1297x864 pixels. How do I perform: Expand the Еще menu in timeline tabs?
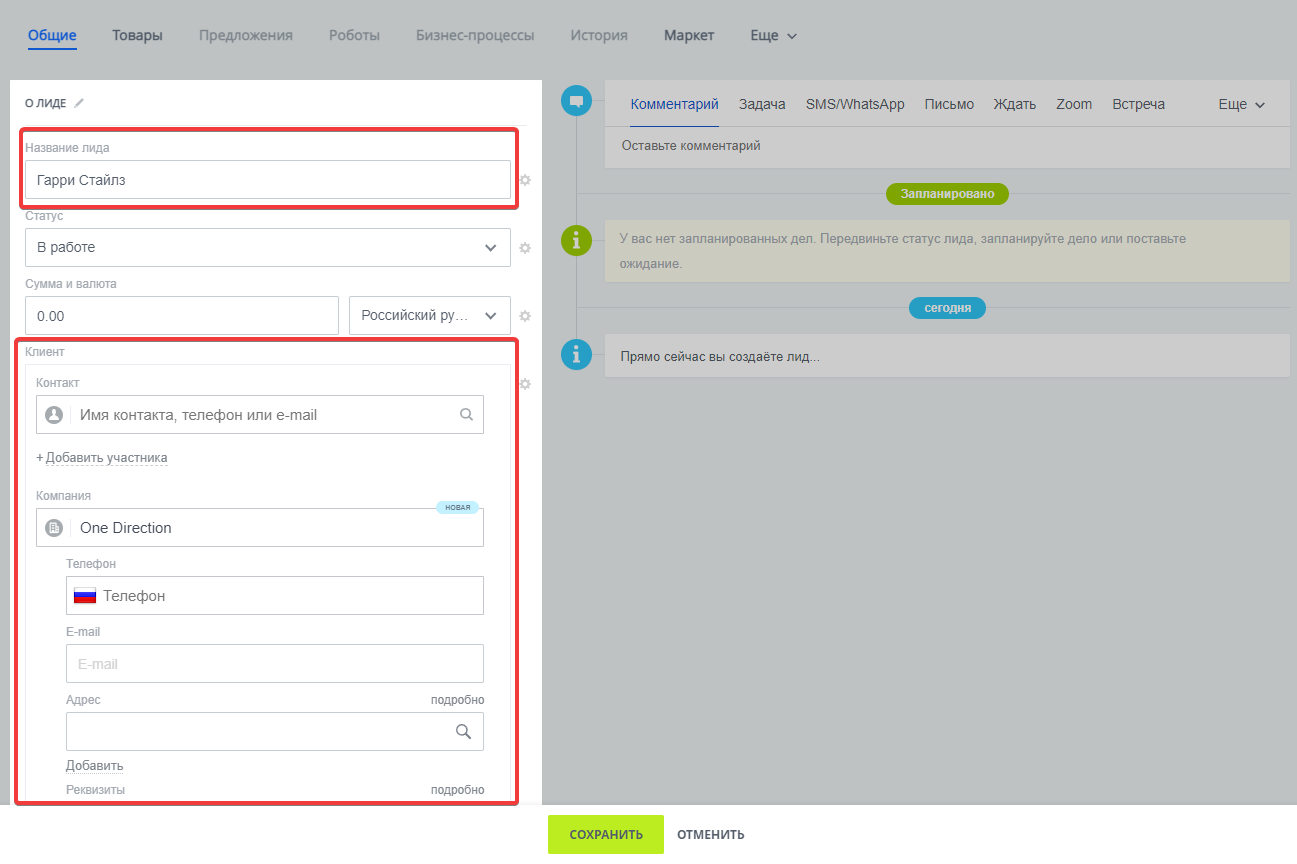pyautogui.click(x=1241, y=104)
